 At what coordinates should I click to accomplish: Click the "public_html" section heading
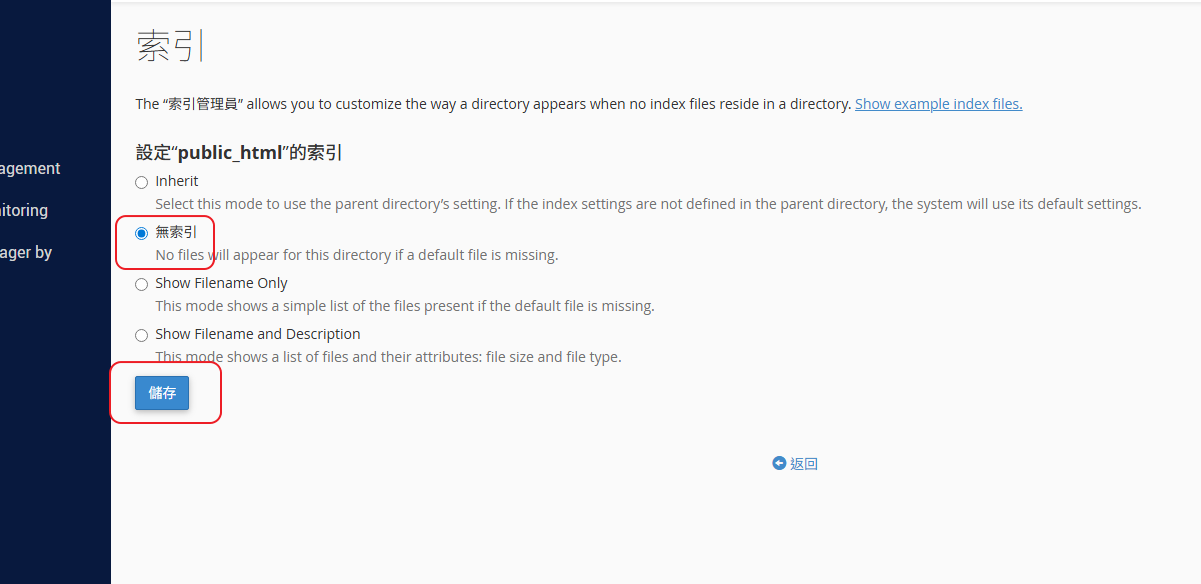tap(239, 153)
